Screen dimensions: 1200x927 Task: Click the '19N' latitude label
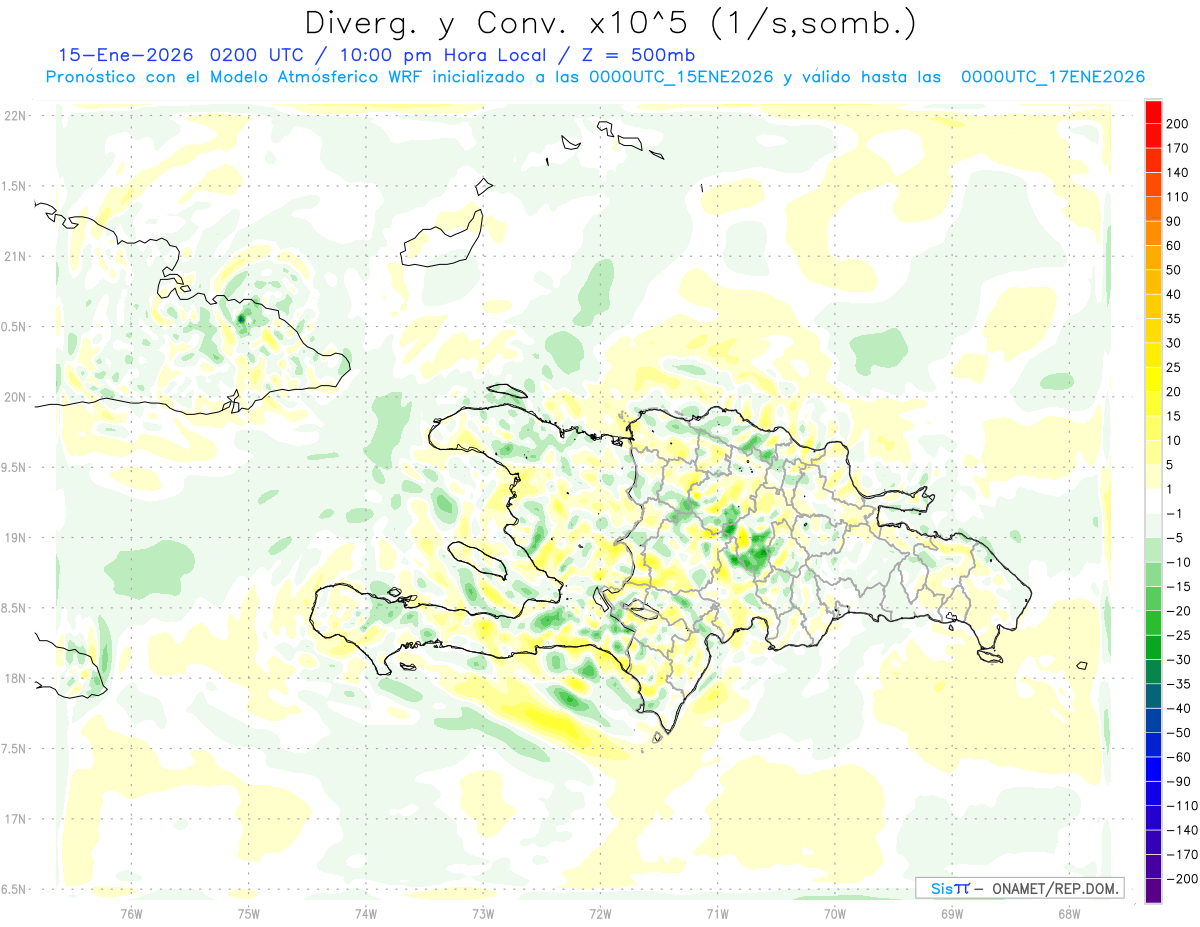[14, 538]
